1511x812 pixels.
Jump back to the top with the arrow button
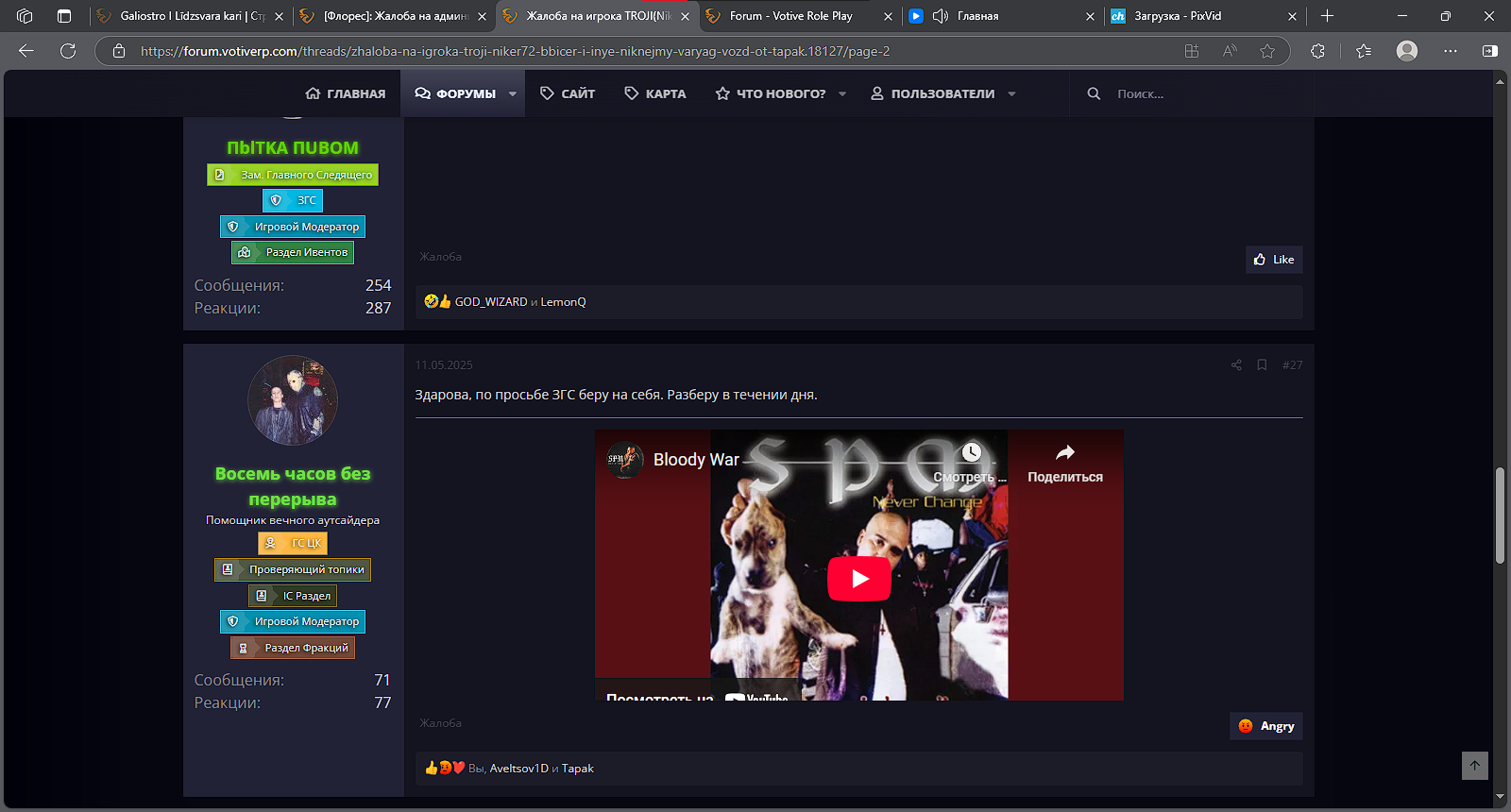coord(1475,766)
